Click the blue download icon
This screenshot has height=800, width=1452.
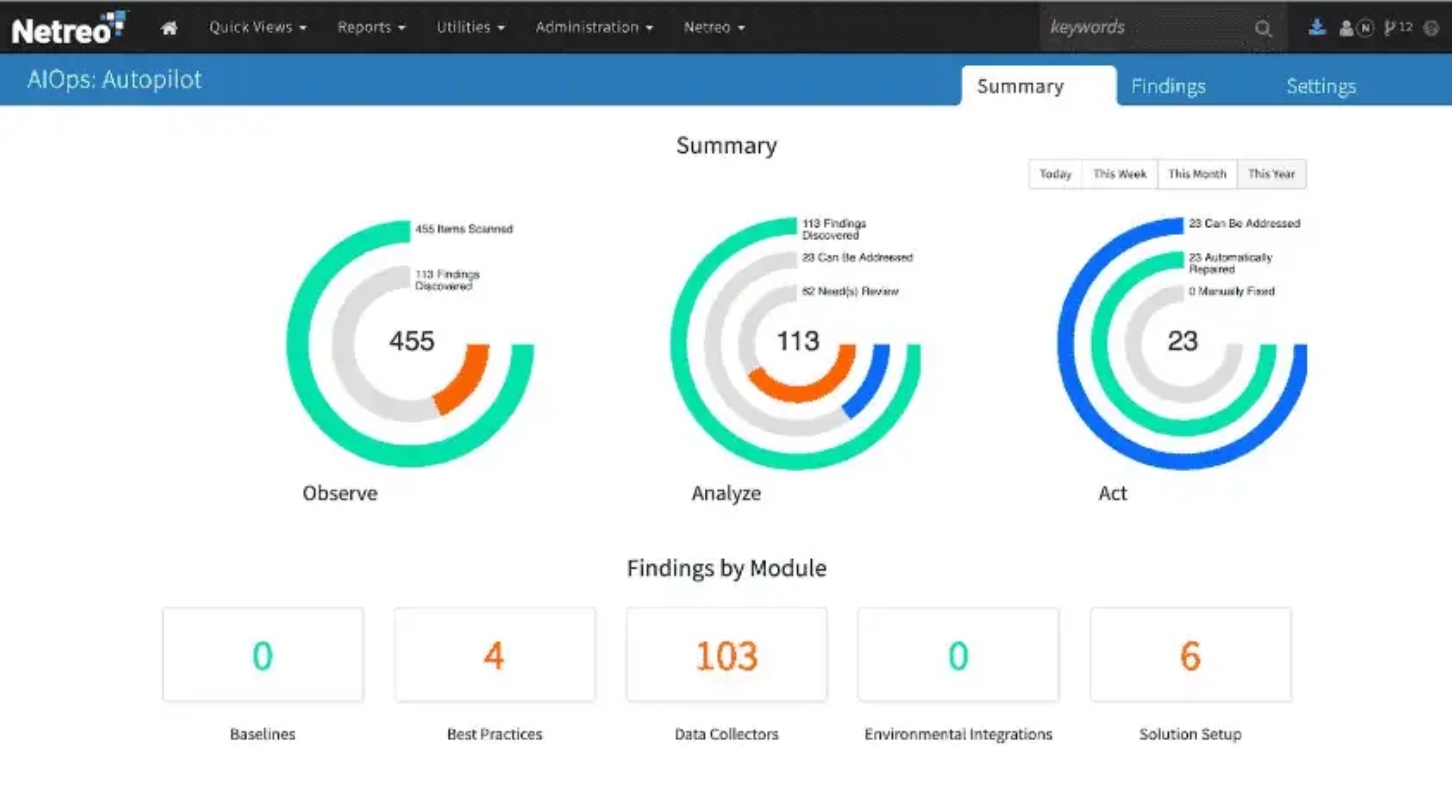1317,27
